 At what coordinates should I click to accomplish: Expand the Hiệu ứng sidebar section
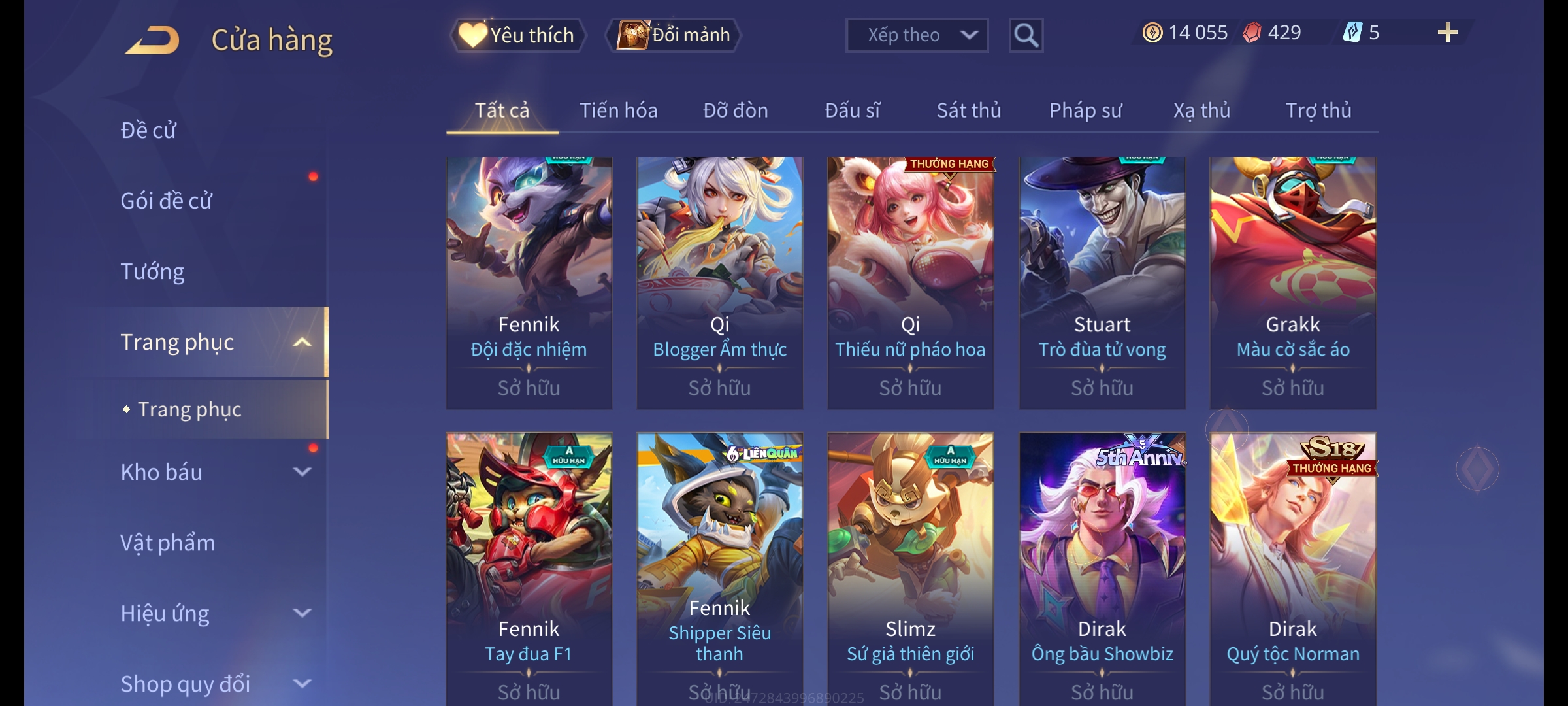point(302,613)
